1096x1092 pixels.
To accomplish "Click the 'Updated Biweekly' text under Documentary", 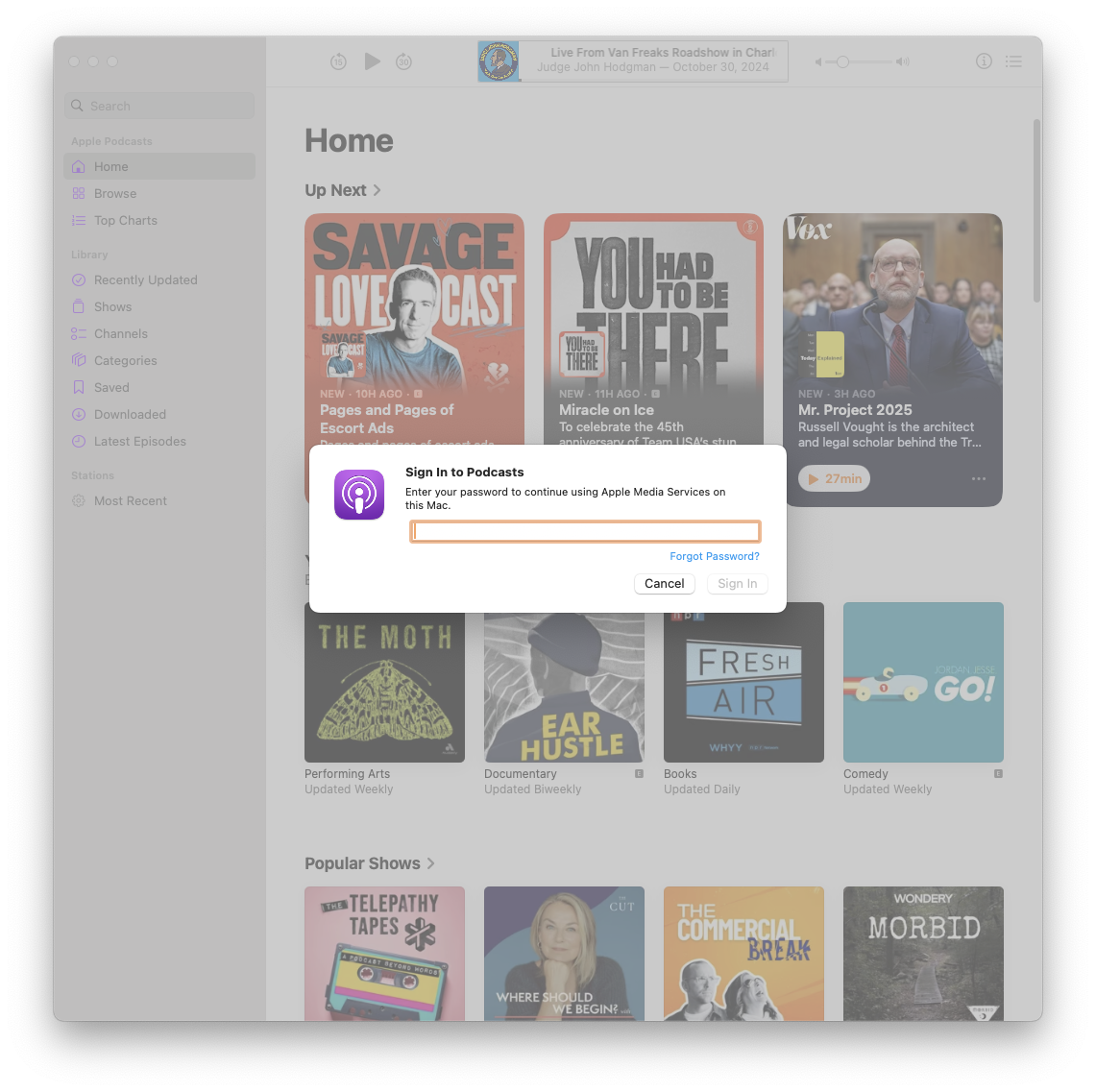I will click(532, 789).
